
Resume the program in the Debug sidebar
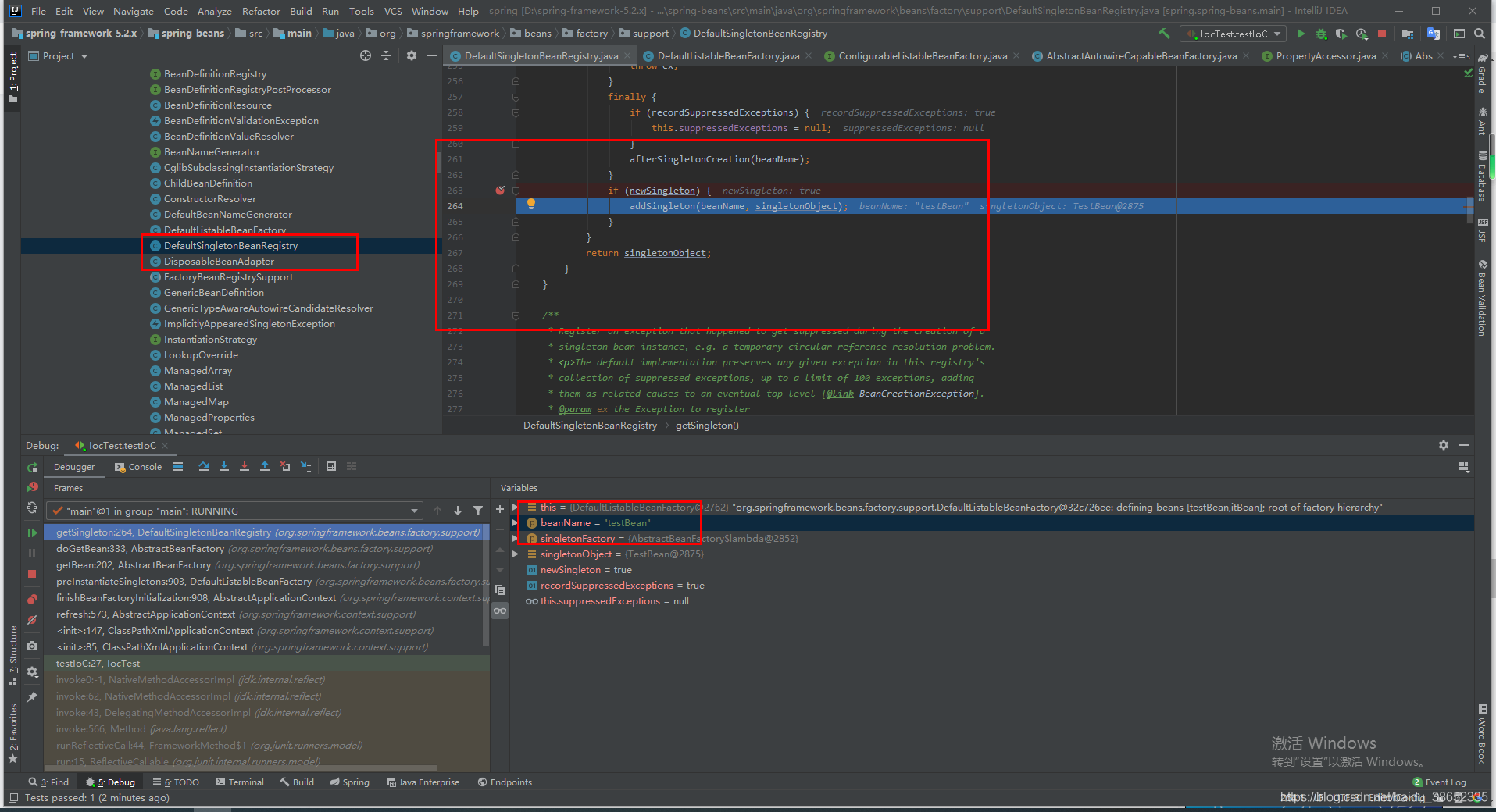click(x=32, y=532)
